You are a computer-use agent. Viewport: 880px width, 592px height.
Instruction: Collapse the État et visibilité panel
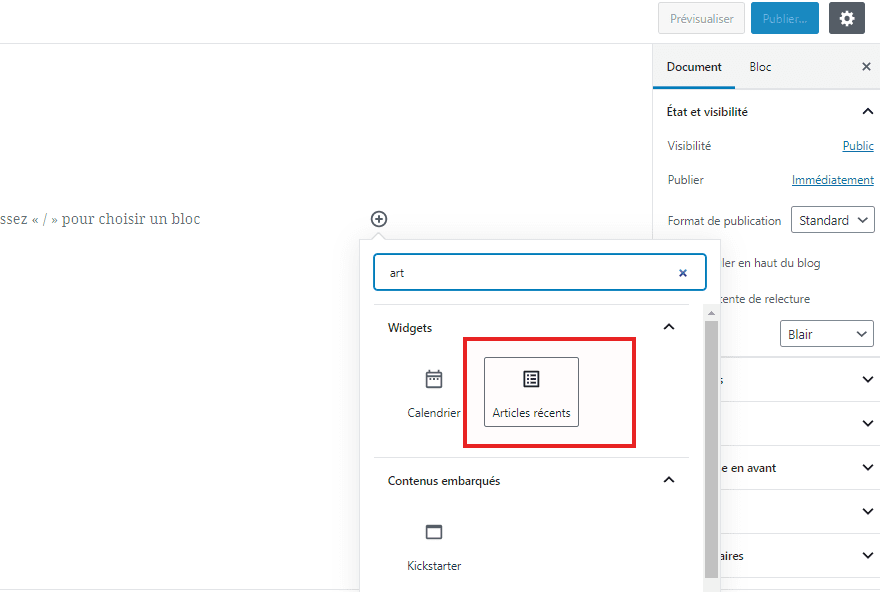tap(867, 112)
